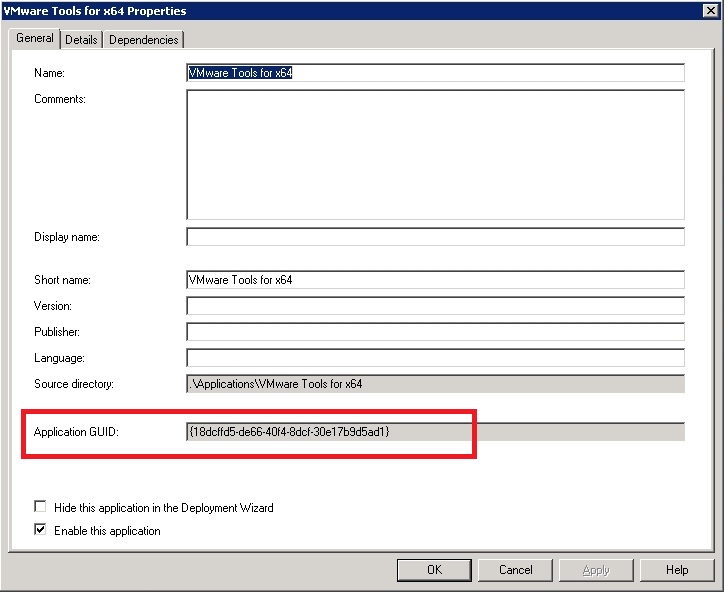The image size is (724, 592).
Task: Click the Publisher label
Action: 57,332
